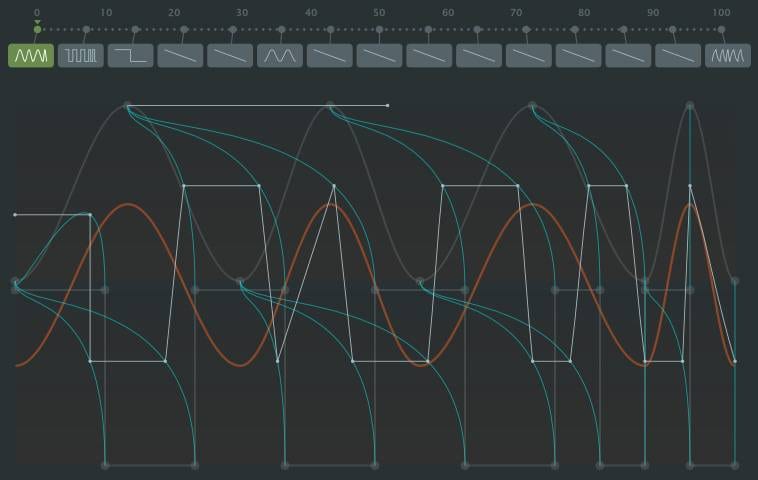Image resolution: width=758 pixels, height=480 pixels.
Task: Open the step-down waveform keyframe thumbnail
Action: pyautogui.click(x=131, y=56)
